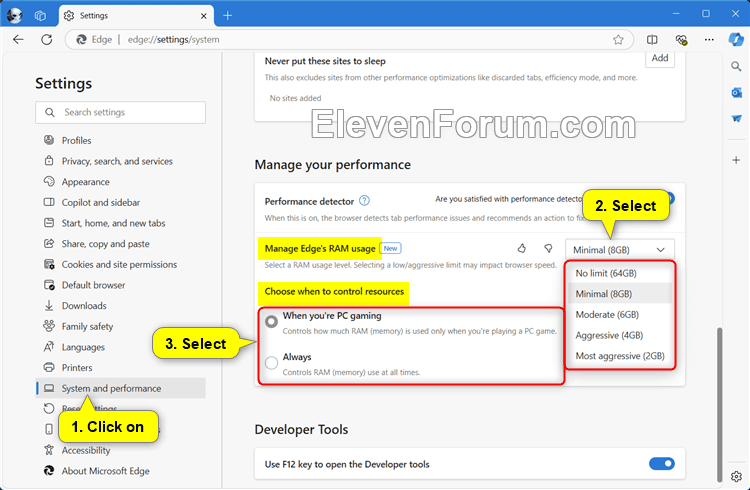Click the address bar URL
This screenshot has width=750, height=490.
tap(173, 40)
